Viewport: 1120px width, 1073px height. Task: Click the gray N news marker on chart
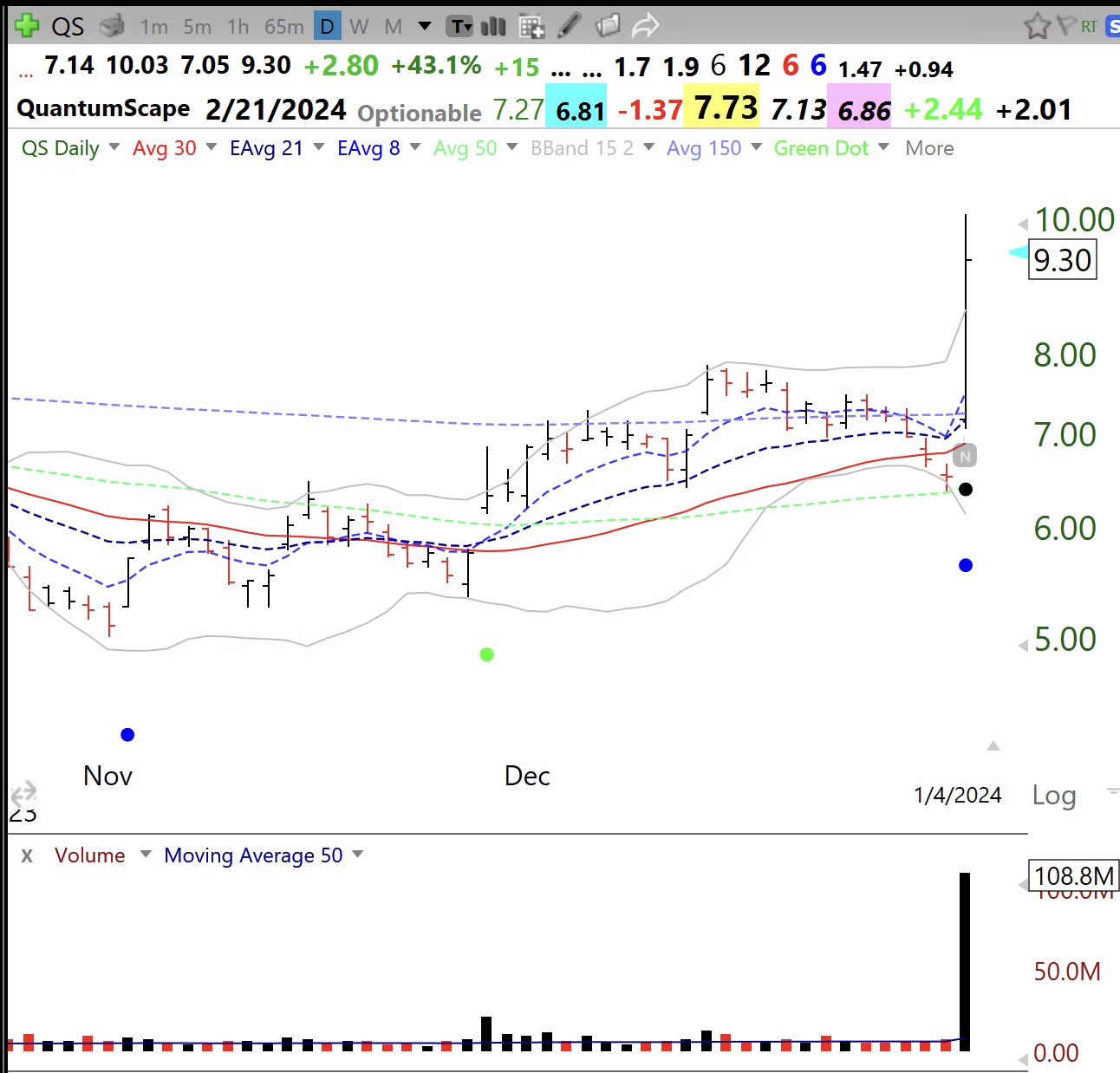965,455
